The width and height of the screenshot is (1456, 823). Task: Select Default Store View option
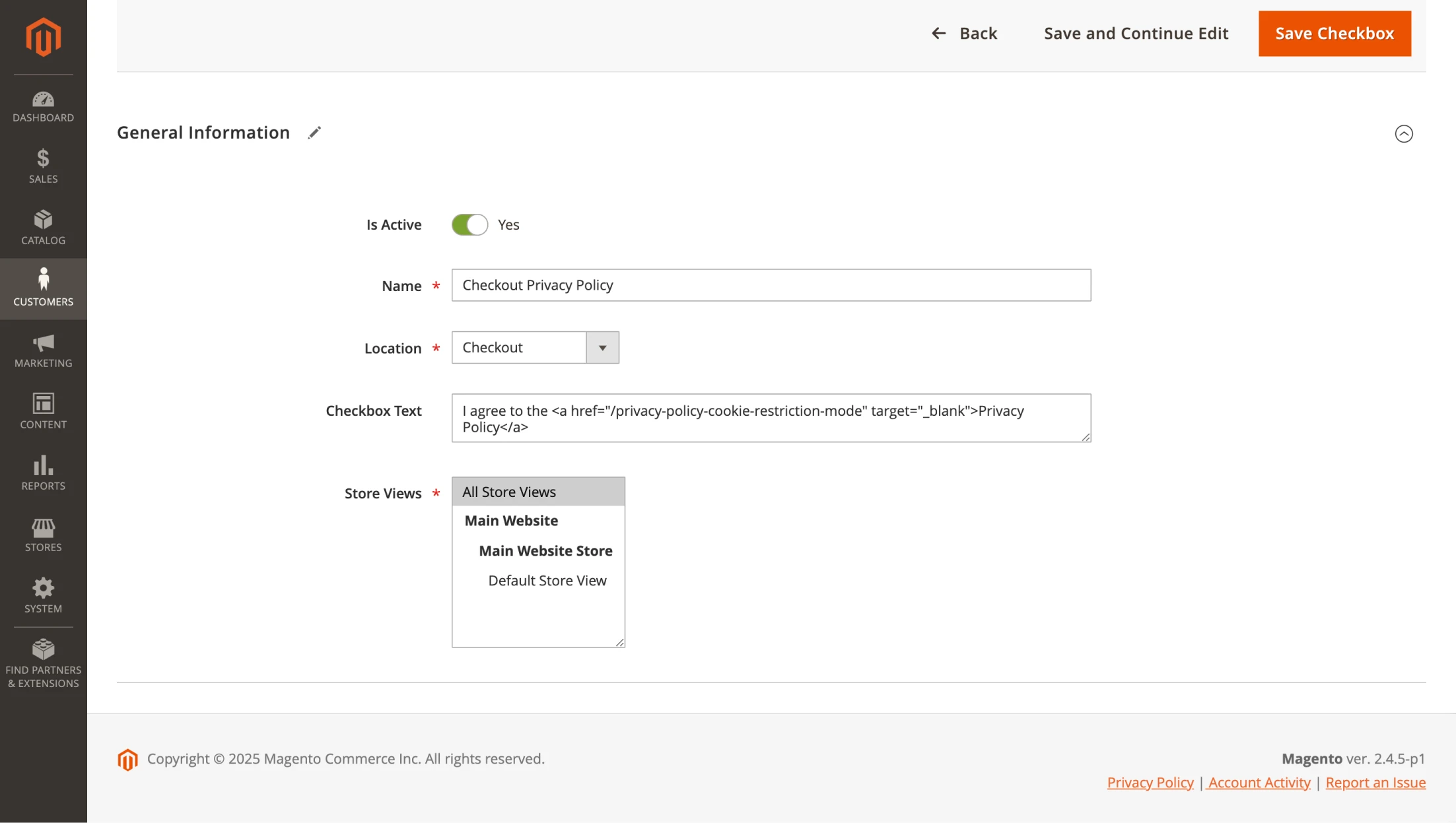547,579
